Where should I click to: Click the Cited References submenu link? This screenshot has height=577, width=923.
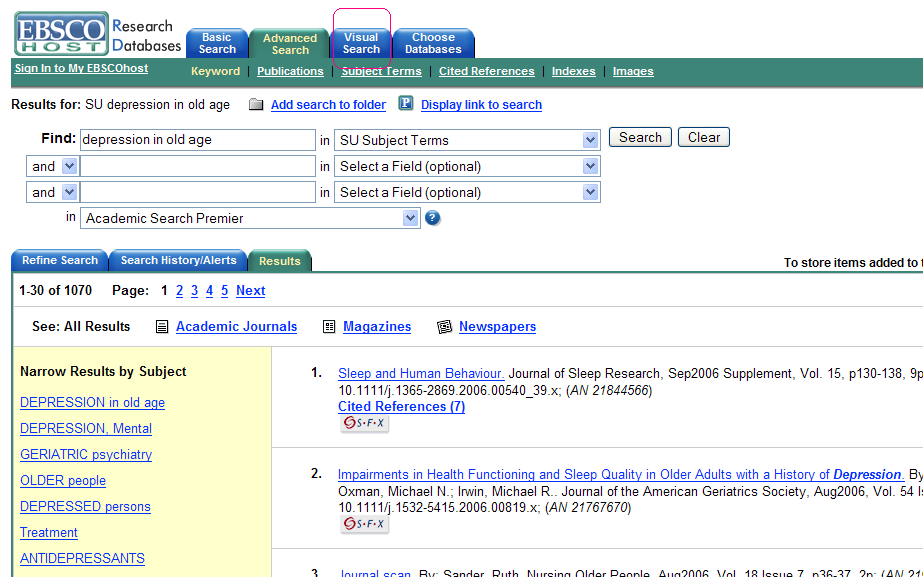(x=487, y=71)
